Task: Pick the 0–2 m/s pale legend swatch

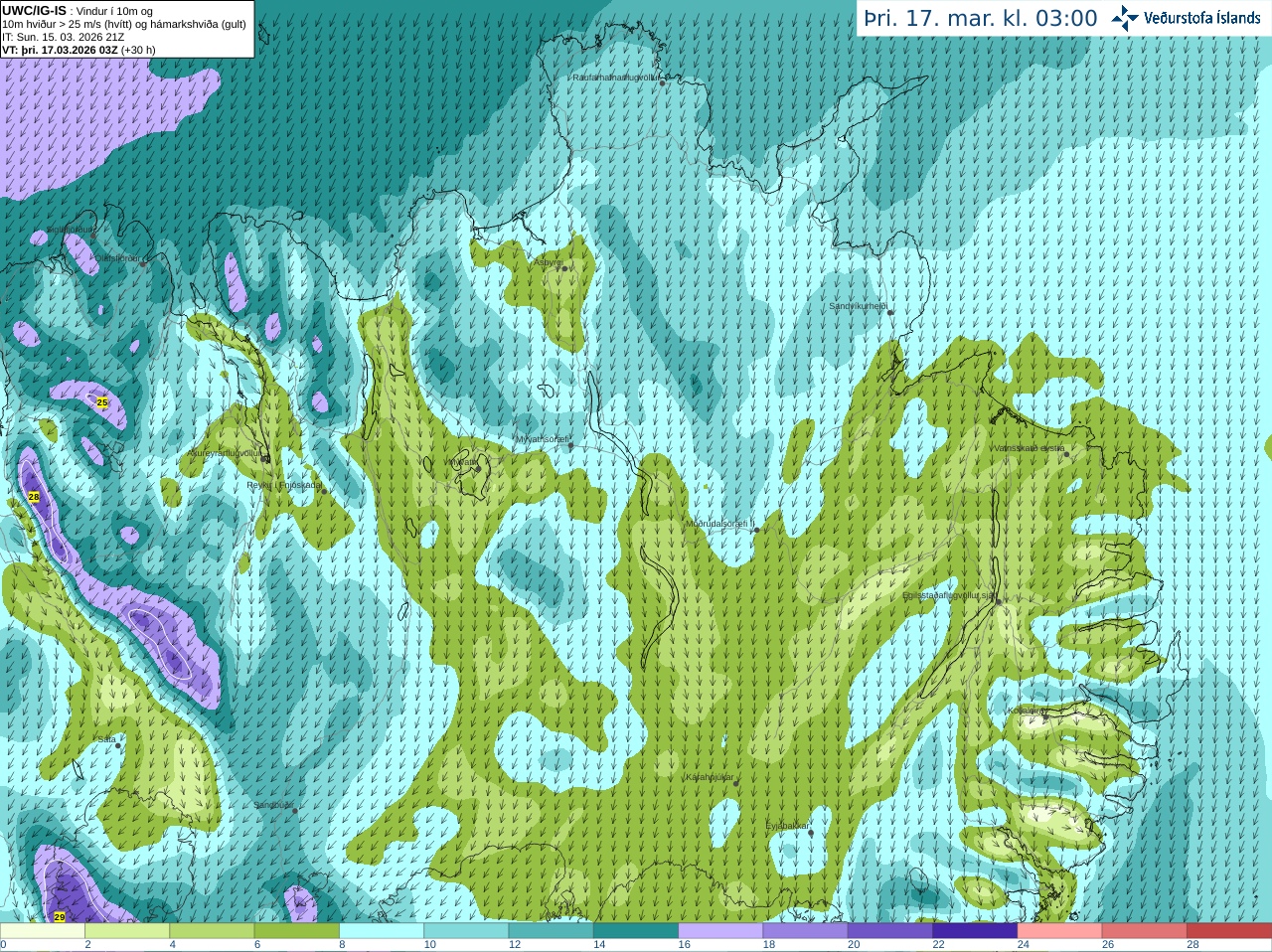Action: 43,931
